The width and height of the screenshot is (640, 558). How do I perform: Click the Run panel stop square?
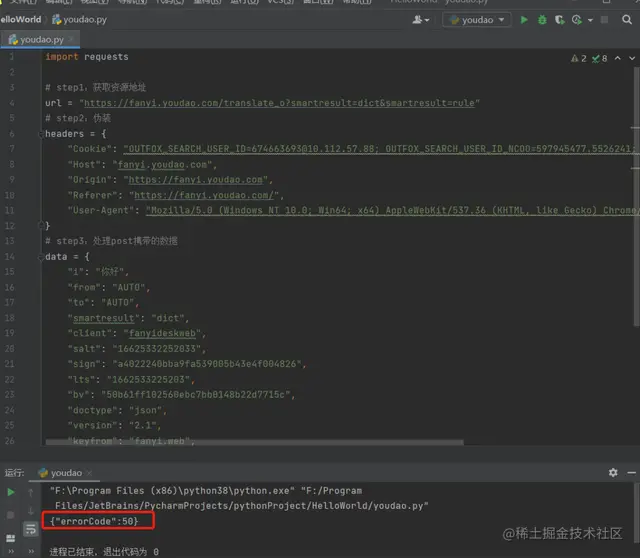[11, 515]
